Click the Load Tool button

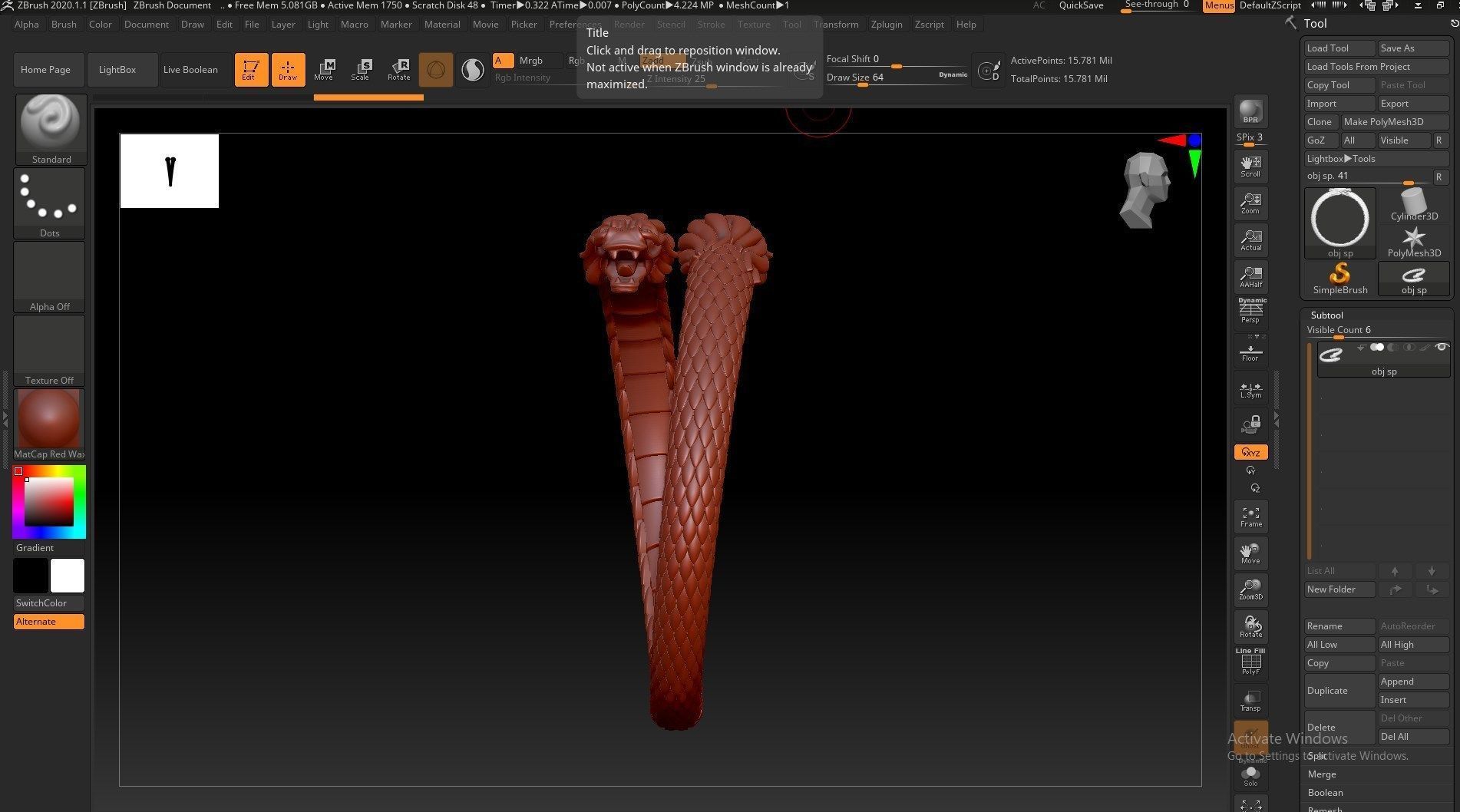[x=1339, y=48]
